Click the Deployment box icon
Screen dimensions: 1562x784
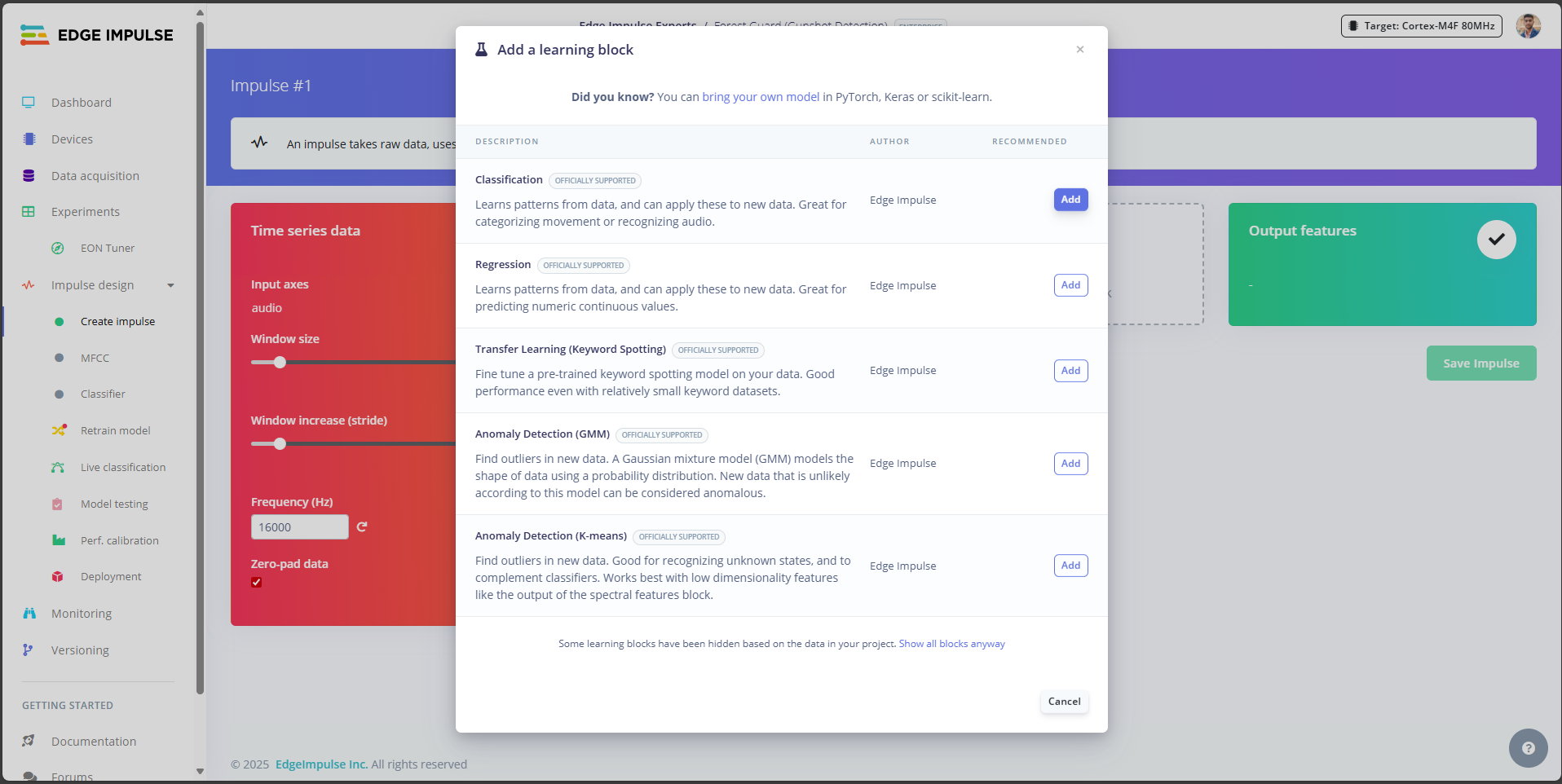[58, 577]
